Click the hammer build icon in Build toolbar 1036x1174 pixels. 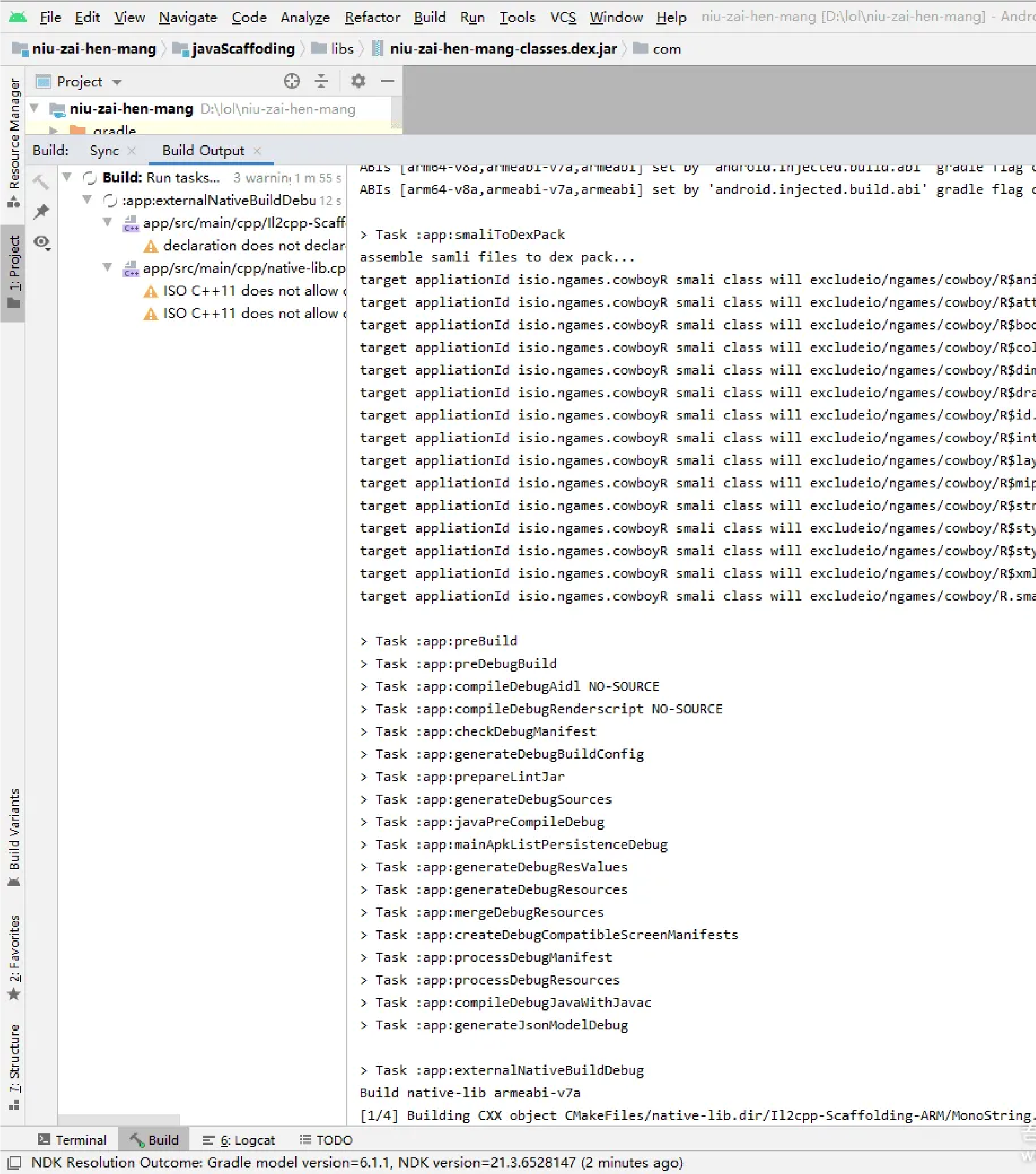41,182
